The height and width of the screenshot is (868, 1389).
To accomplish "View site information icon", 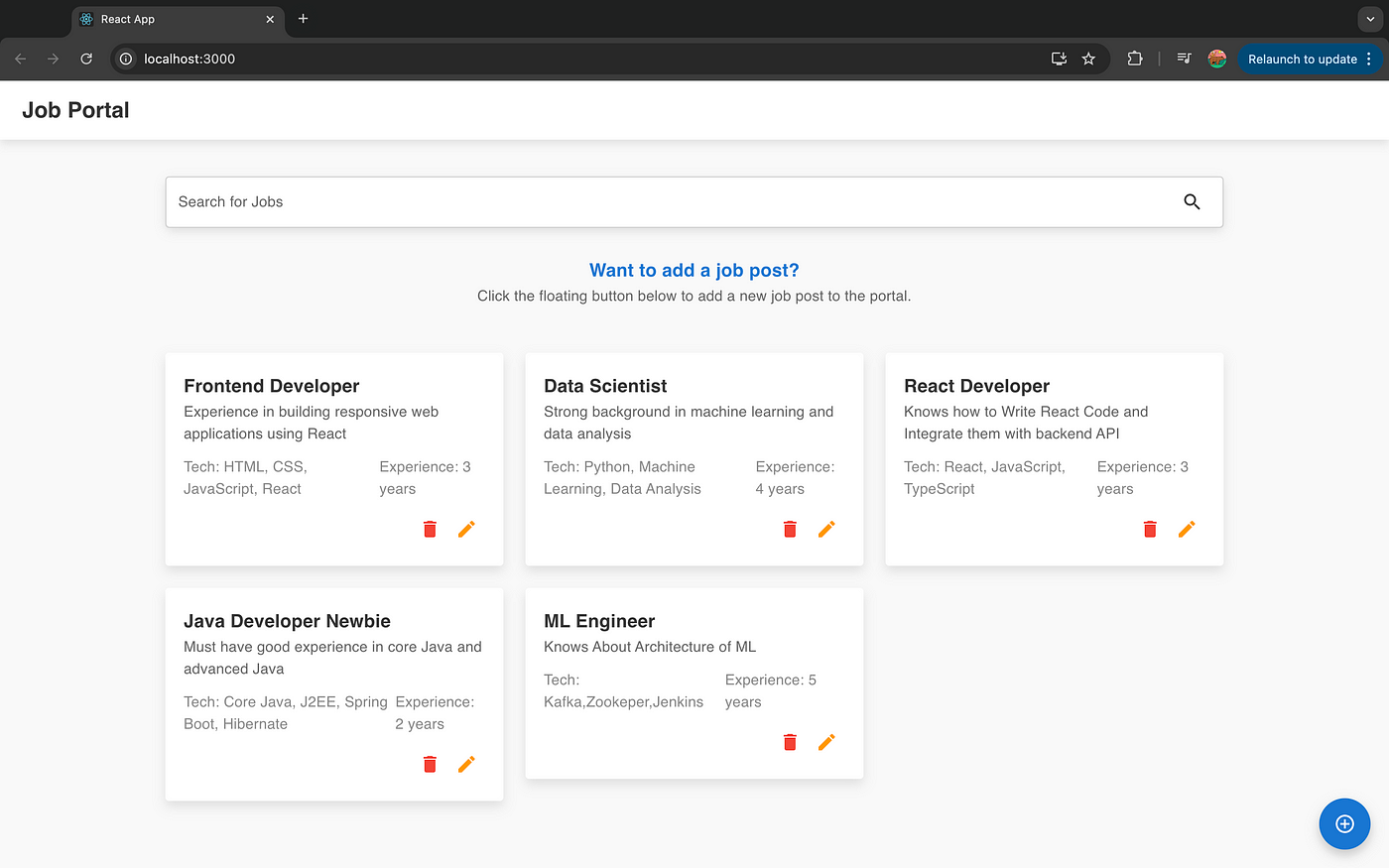I will (126, 59).
